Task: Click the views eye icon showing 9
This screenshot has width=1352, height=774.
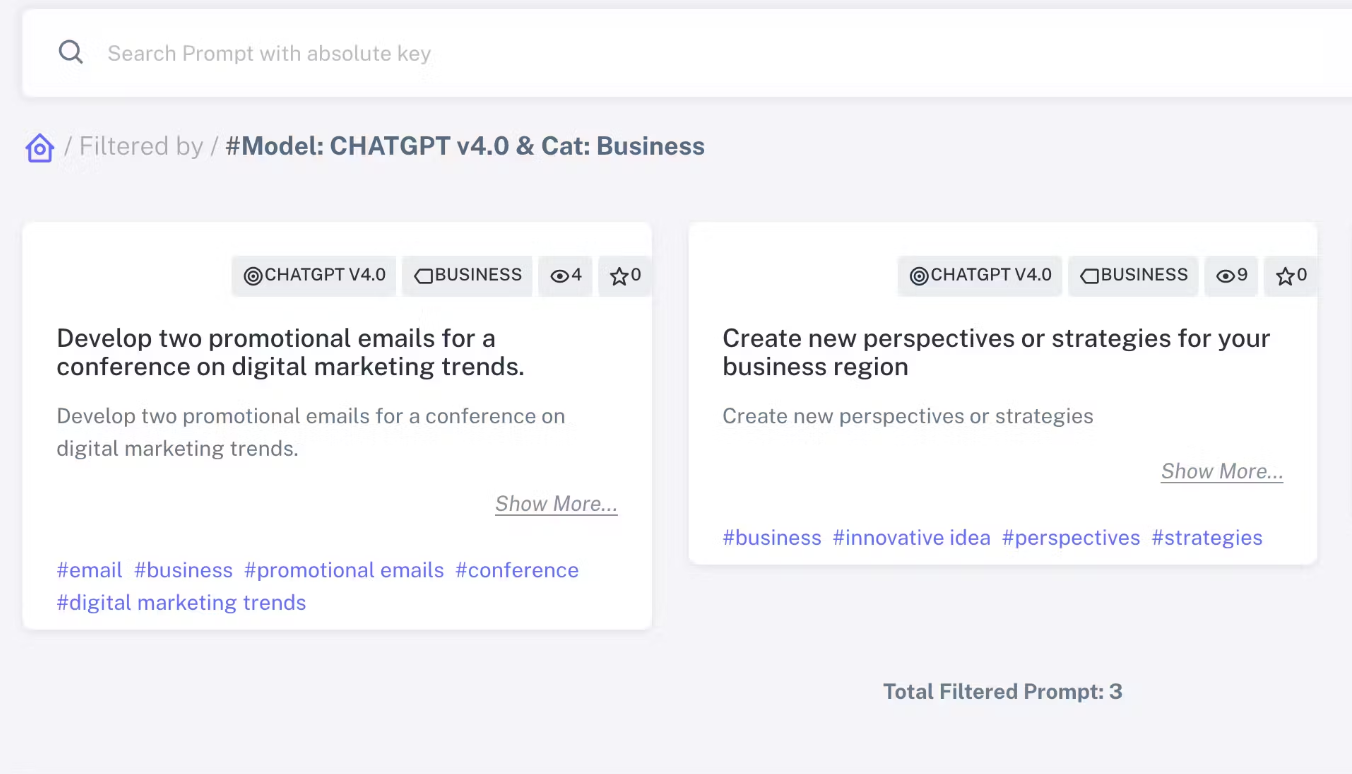Action: [x=1226, y=276]
